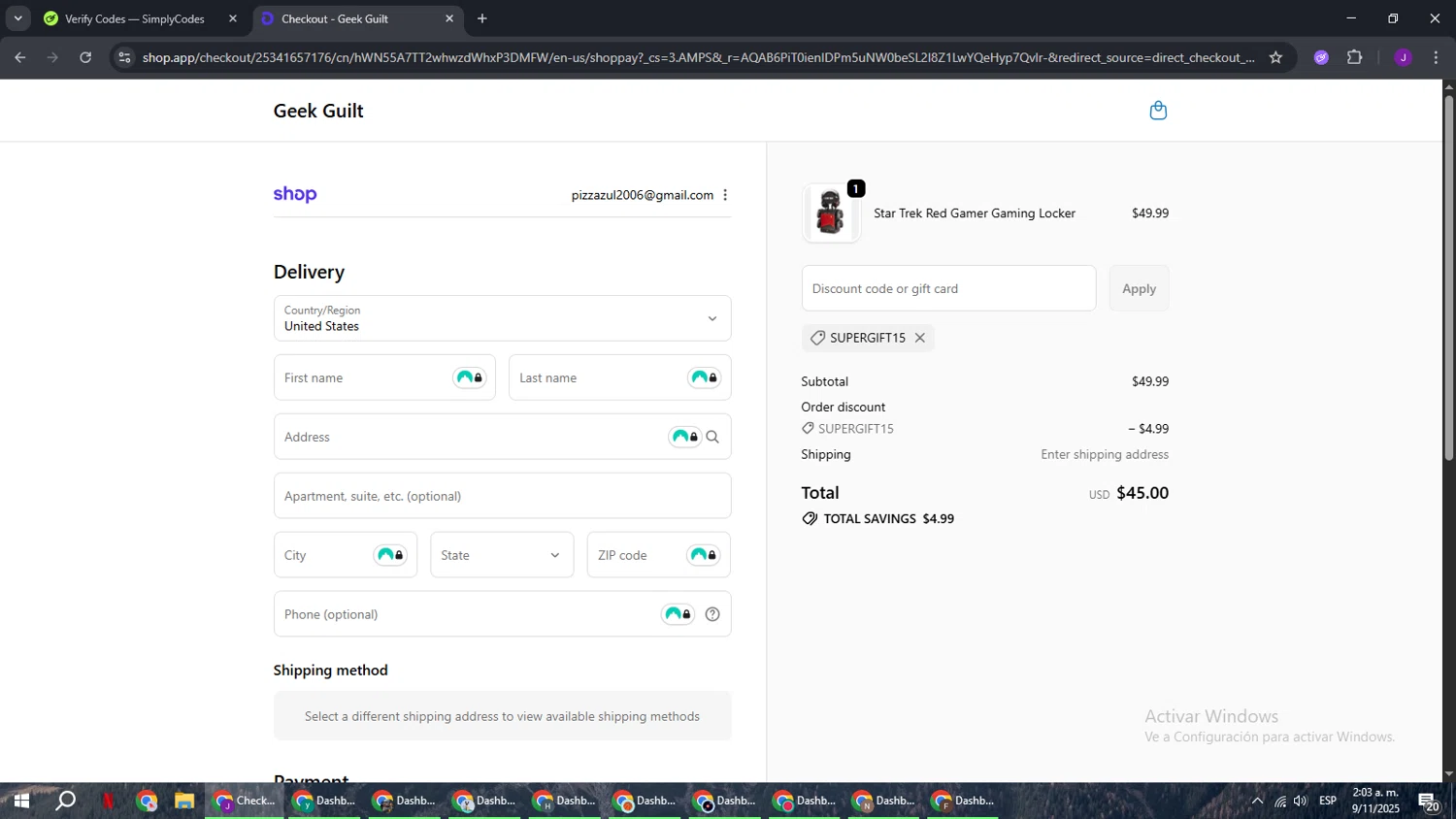This screenshot has width=1456, height=819.
Task: Apply the discount code
Action: coord(1139,288)
